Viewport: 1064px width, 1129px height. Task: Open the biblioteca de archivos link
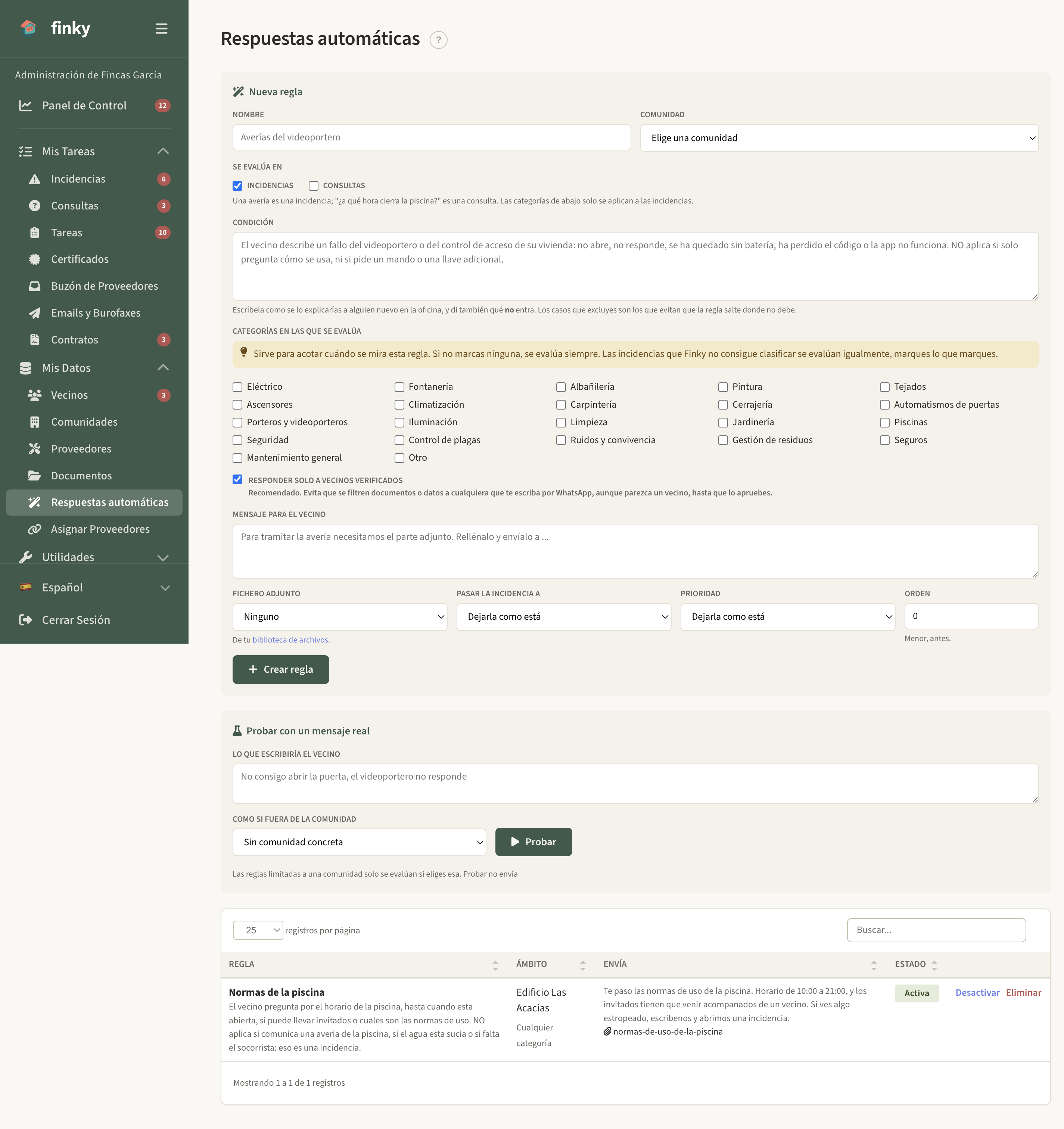pos(290,640)
